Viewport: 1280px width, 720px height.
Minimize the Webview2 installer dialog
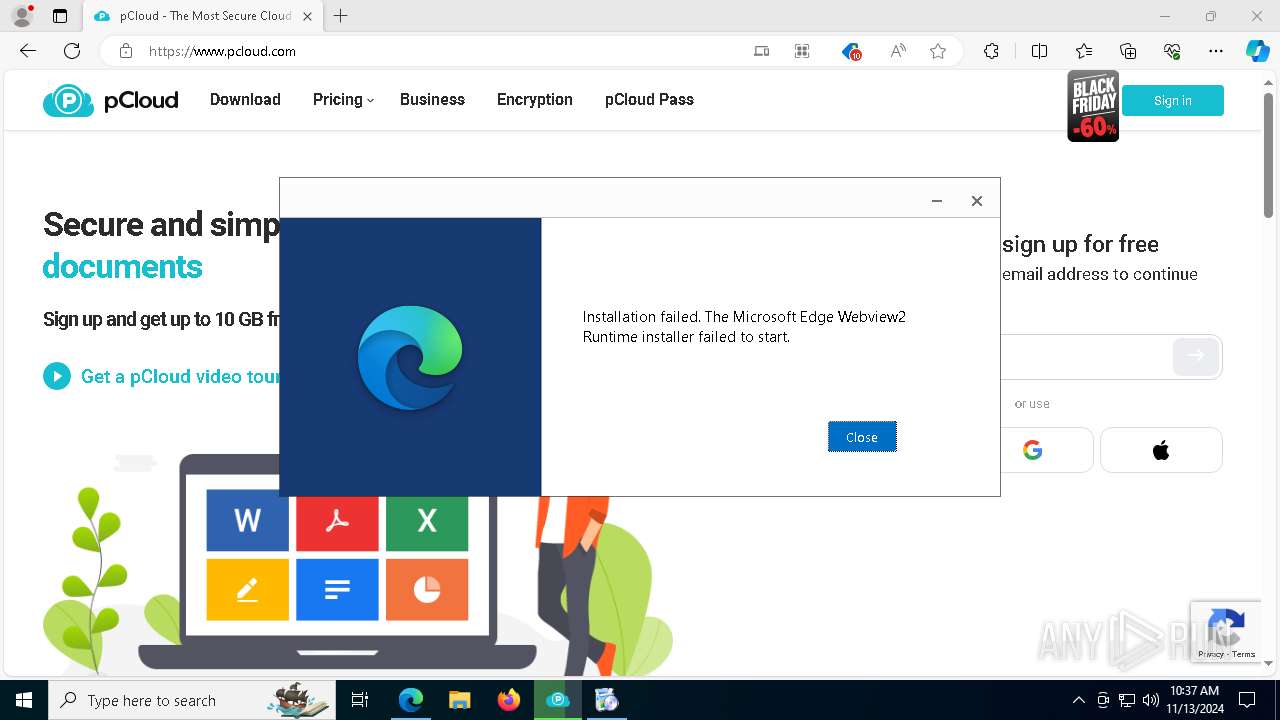(937, 201)
